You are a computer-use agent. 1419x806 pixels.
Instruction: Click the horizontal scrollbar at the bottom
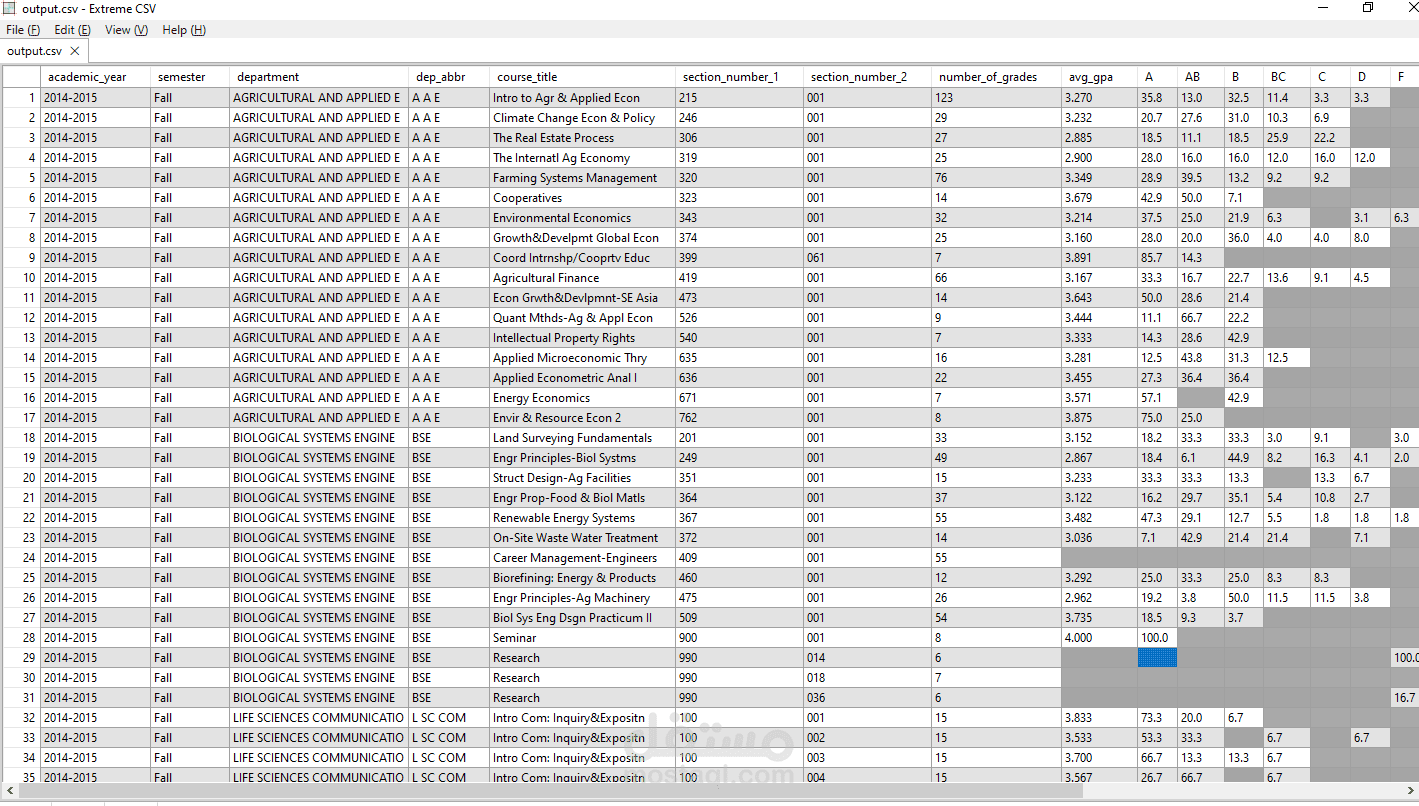[x=710, y=792]
